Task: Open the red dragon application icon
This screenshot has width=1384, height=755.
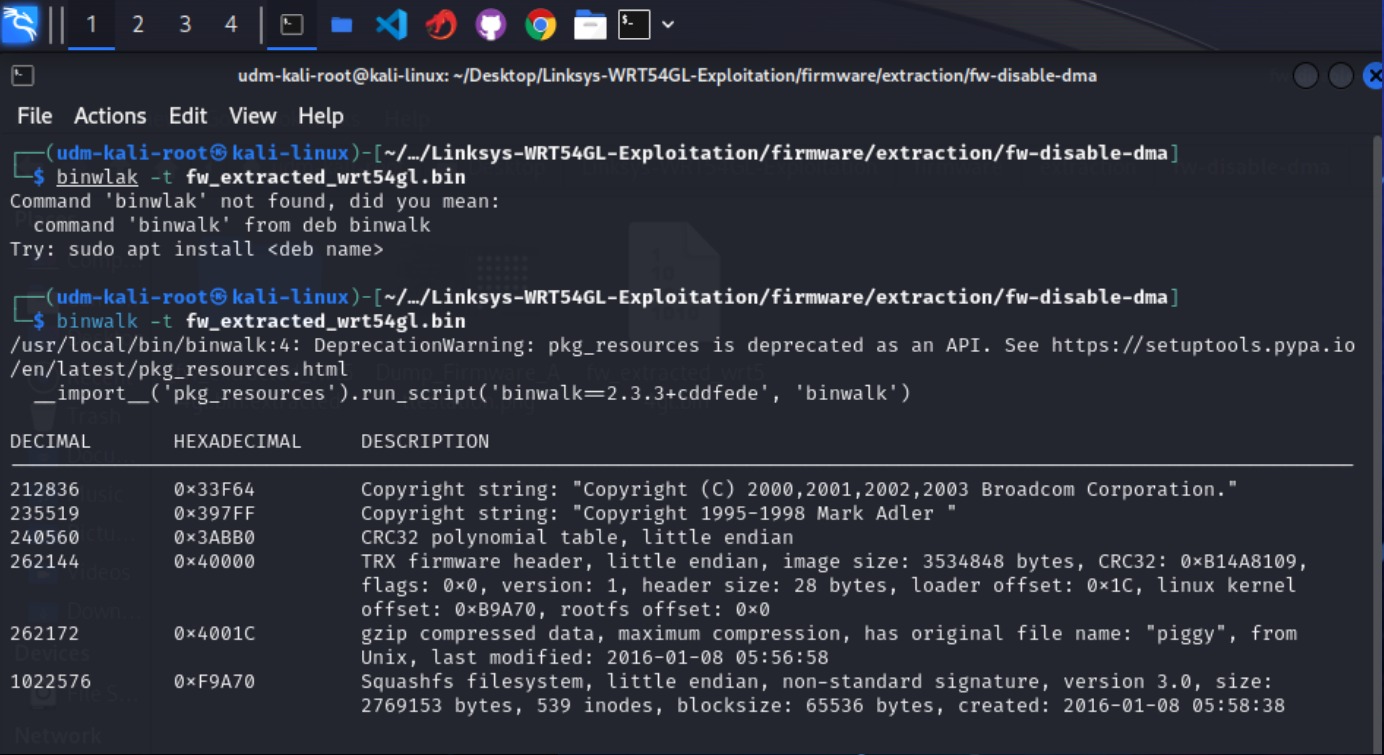Action: [x=441, y=24]
